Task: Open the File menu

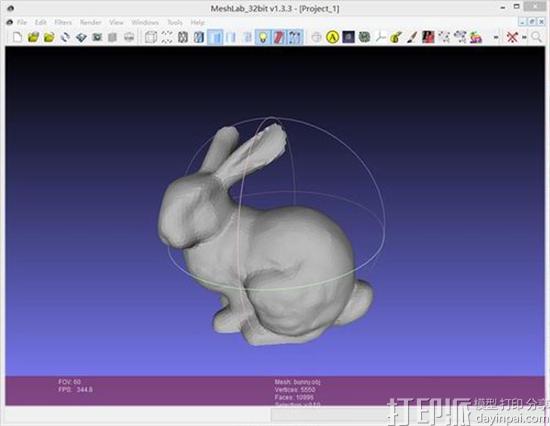Action: click(22, 22)
